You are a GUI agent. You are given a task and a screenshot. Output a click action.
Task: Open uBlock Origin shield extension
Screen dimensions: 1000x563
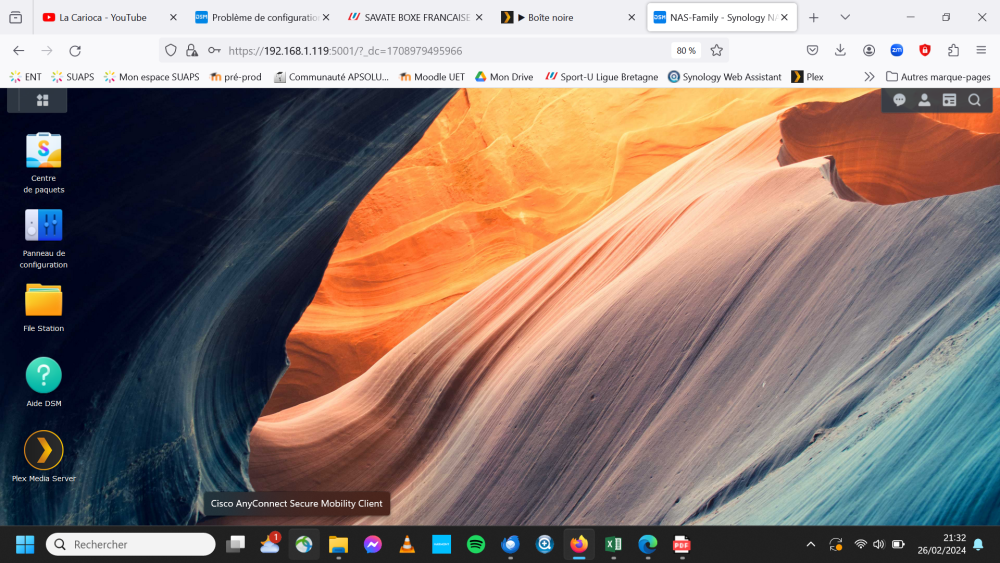tap(925, 50)
